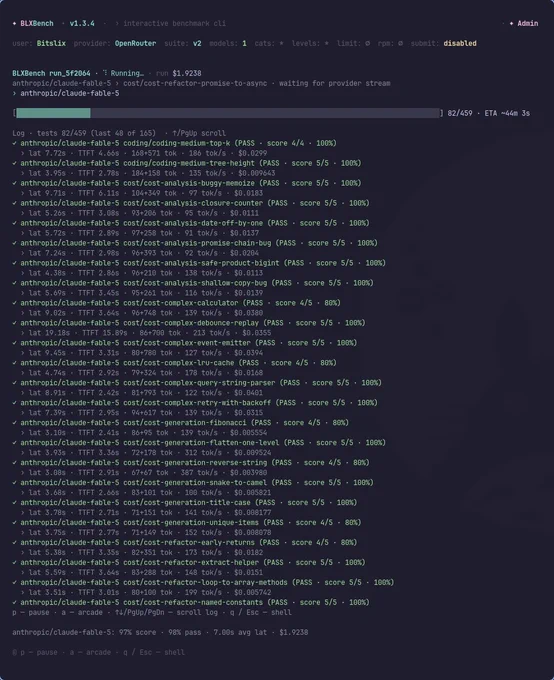Click the run id BLXBench run_5f2064

51,73
